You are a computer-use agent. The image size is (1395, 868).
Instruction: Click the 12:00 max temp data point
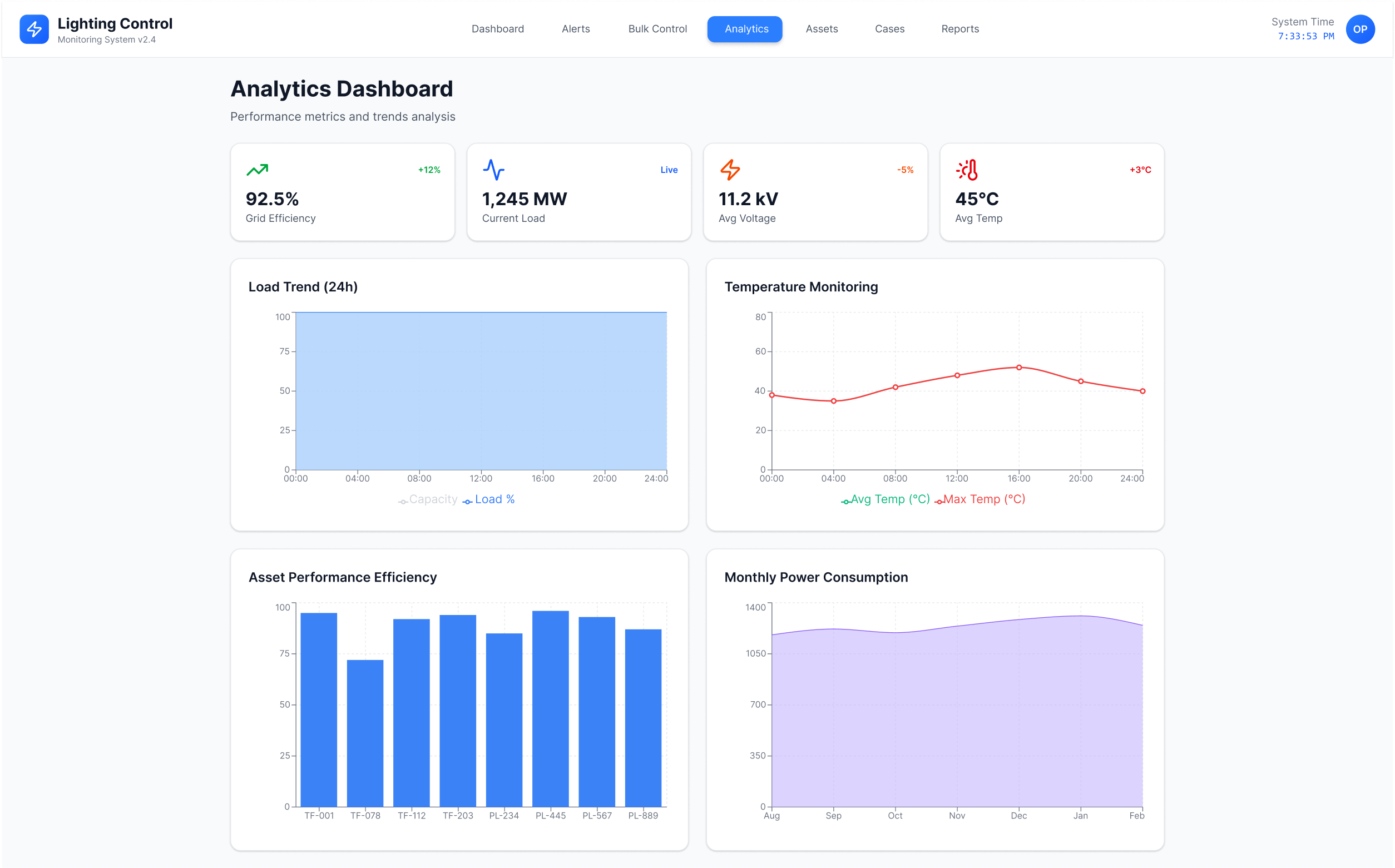[957, 375]
